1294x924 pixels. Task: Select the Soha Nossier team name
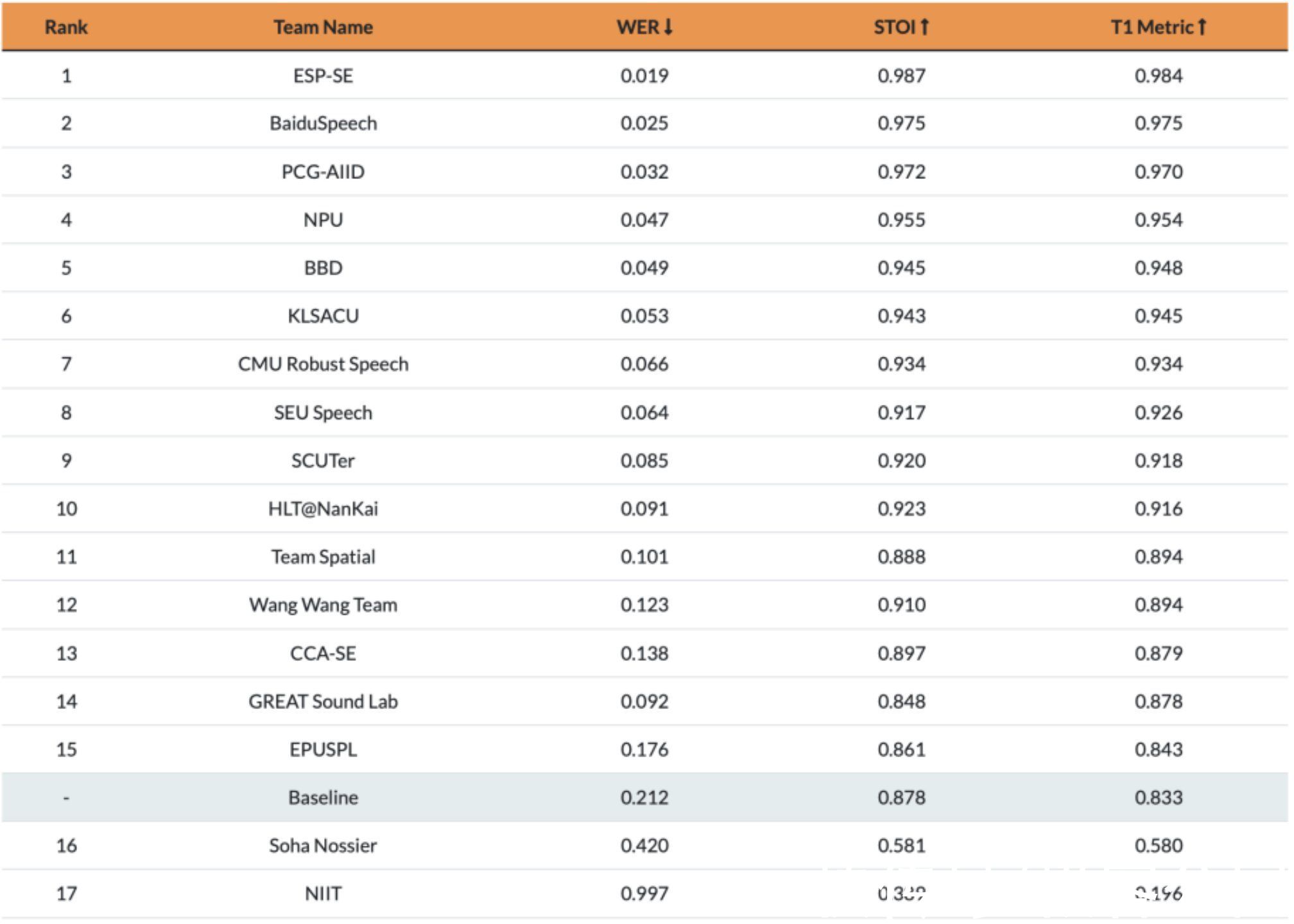pyautogui.click(x=323, y=846)
